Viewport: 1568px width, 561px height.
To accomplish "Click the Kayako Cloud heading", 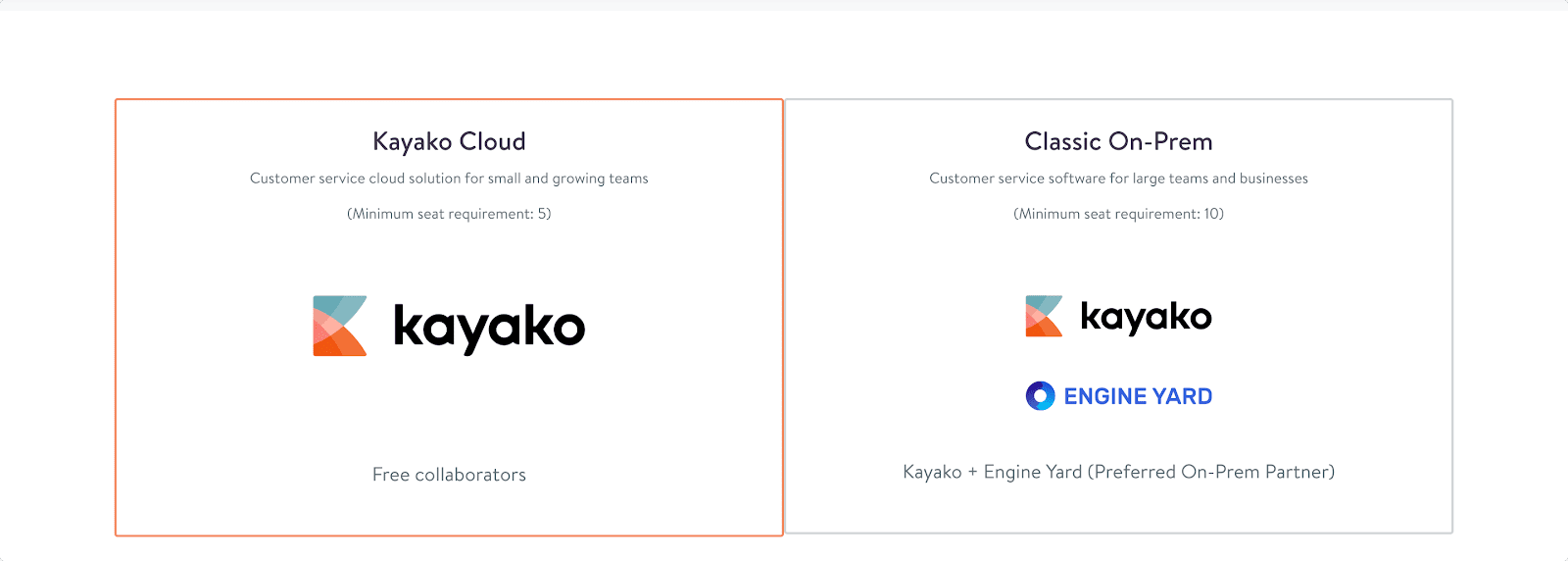I will (x=449, y=142).
